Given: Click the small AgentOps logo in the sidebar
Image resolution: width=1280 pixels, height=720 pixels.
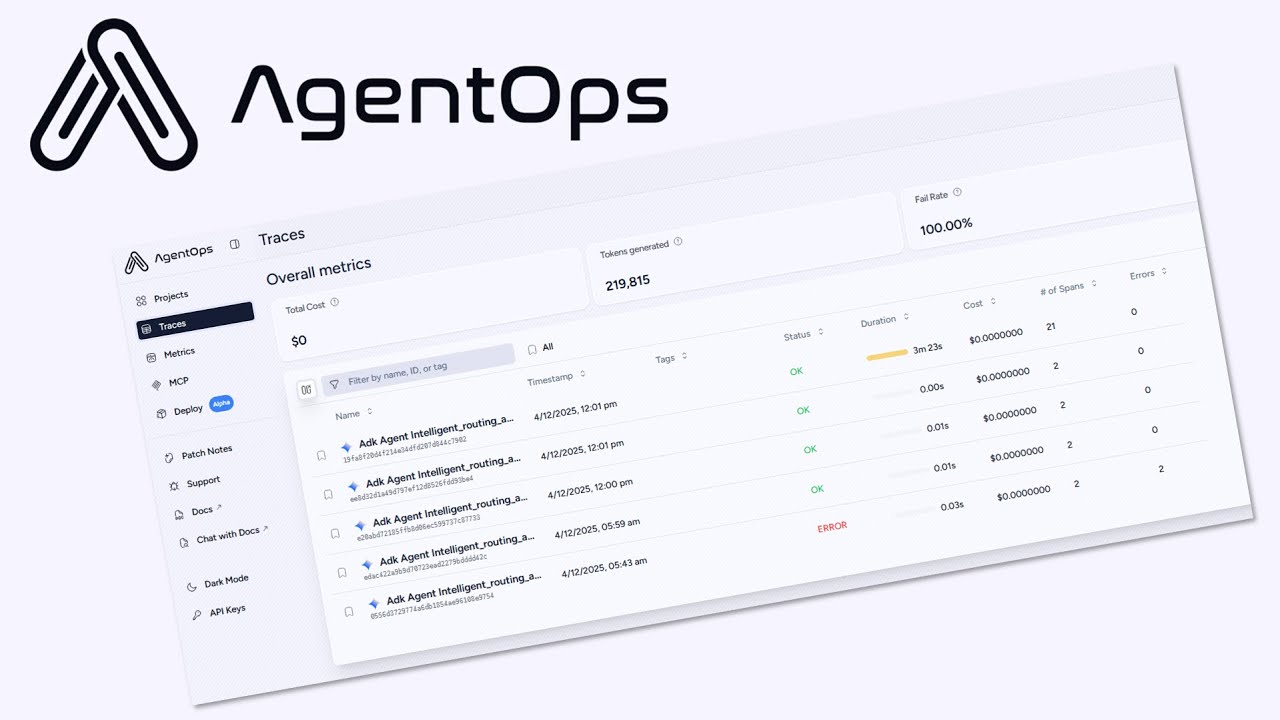Looking at the screenshot, I should 136,262.
